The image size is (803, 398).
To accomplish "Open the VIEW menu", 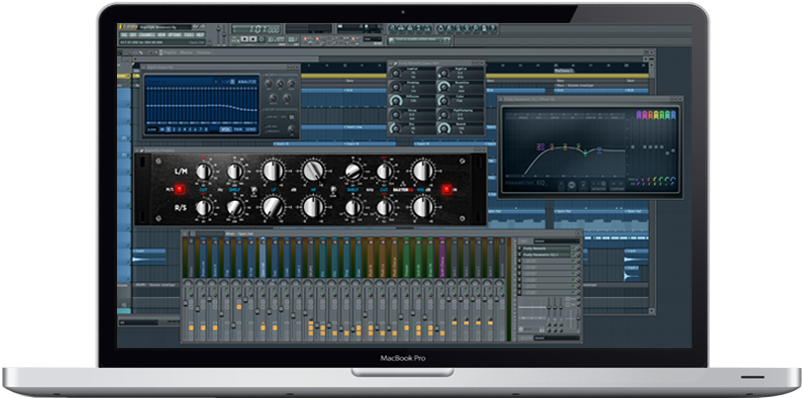I will click(x=161, y=35).
